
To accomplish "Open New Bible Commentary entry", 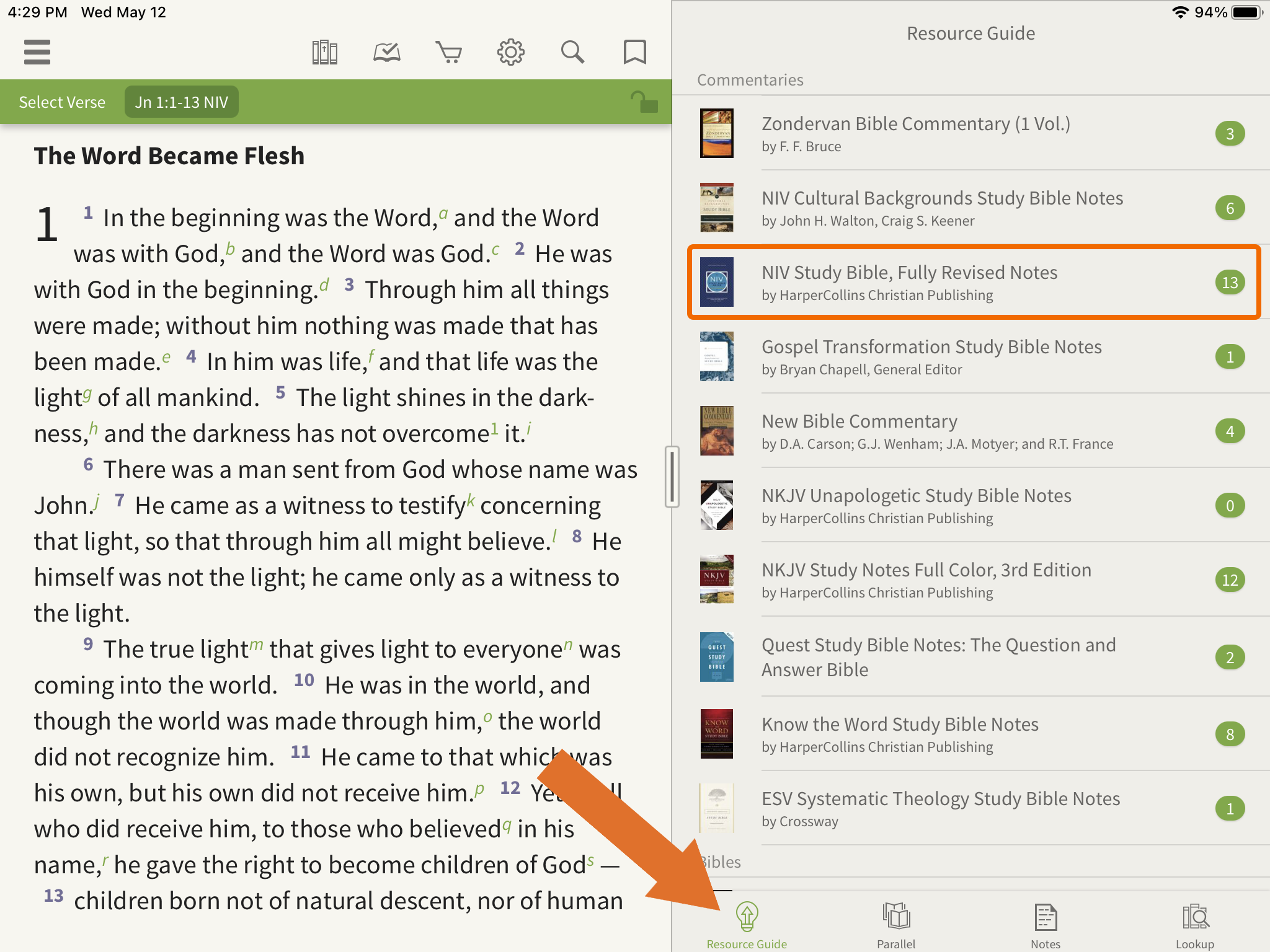I will tap(971, 431).
